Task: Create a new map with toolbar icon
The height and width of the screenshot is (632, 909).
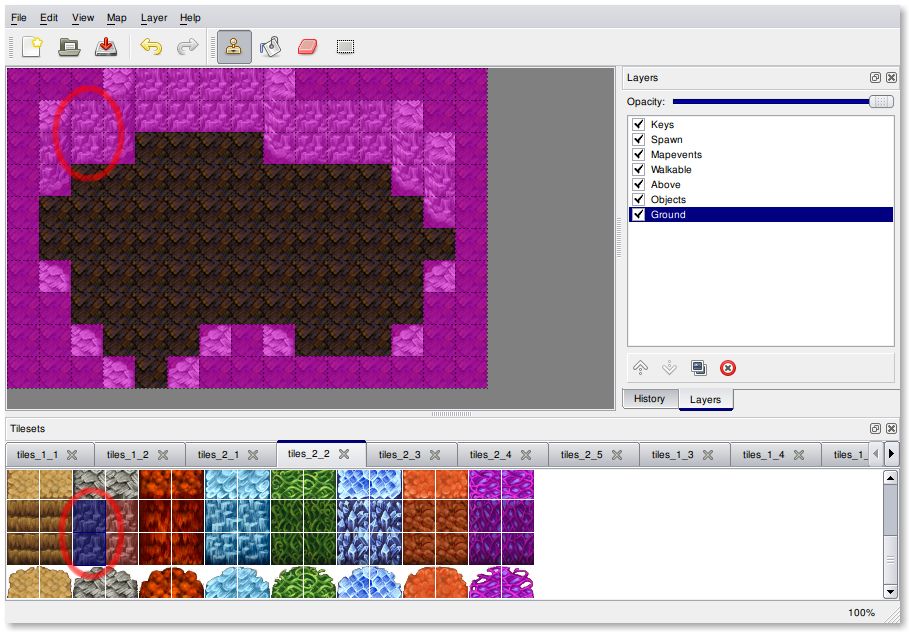Action: (32, 46)
